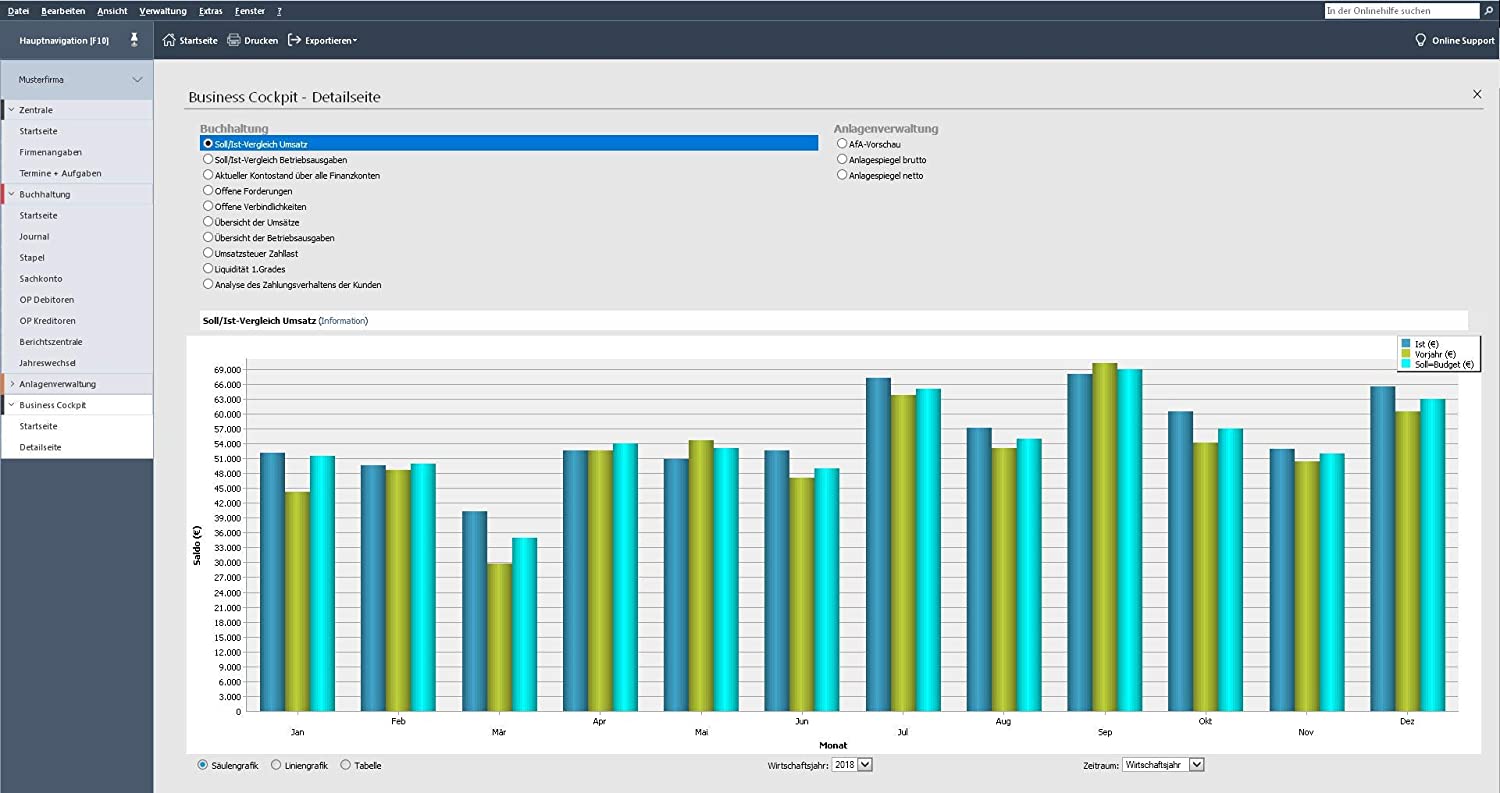
Task: Click the Information link next to chart title
Action: [x=343, y=321]
